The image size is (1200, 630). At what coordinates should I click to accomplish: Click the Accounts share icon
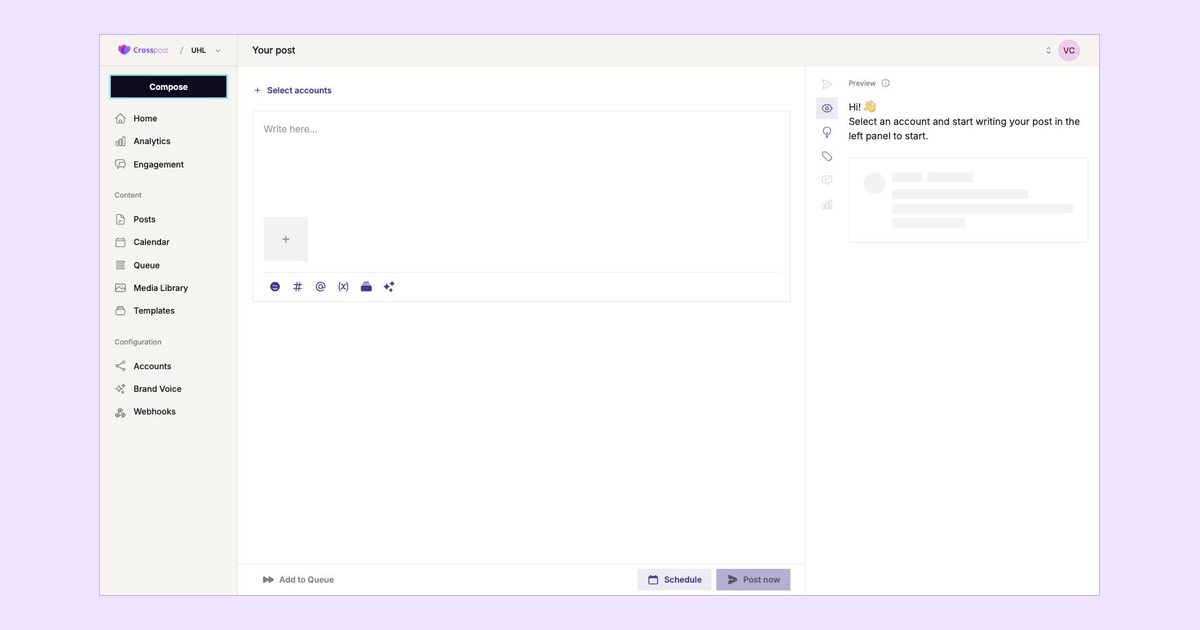(120, 366)
